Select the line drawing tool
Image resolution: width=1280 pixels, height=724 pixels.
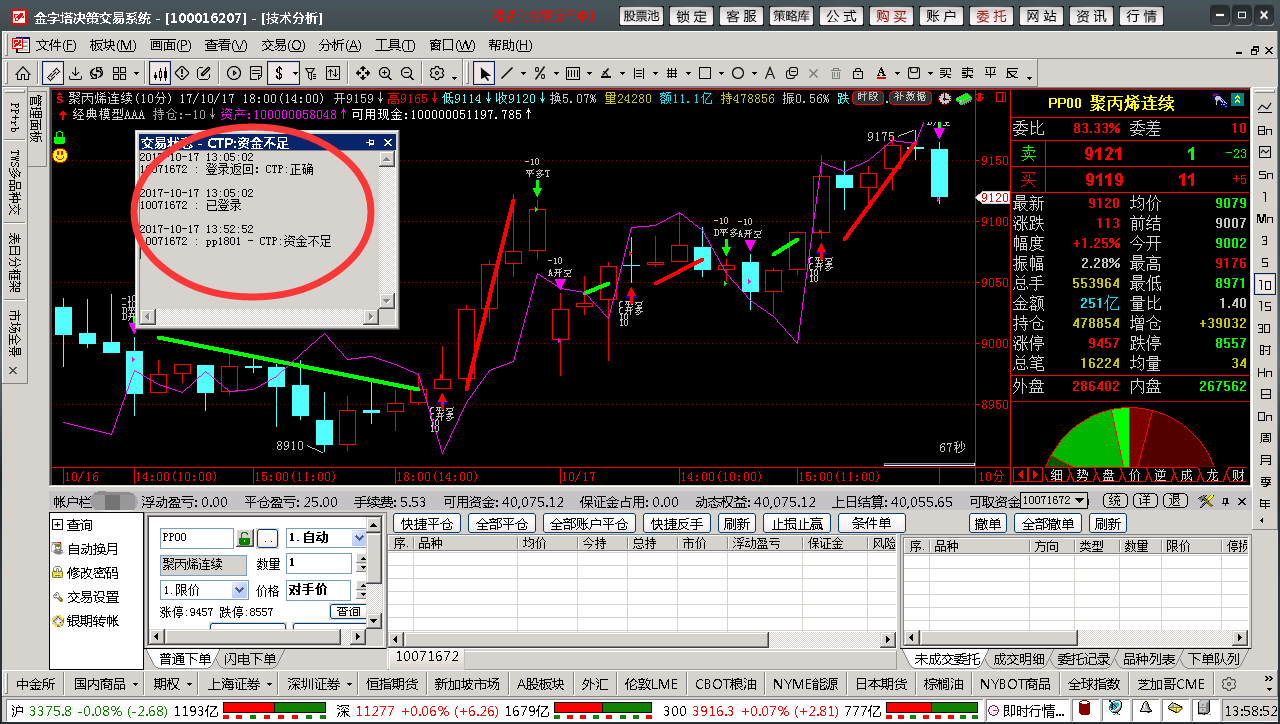[508, 73]
